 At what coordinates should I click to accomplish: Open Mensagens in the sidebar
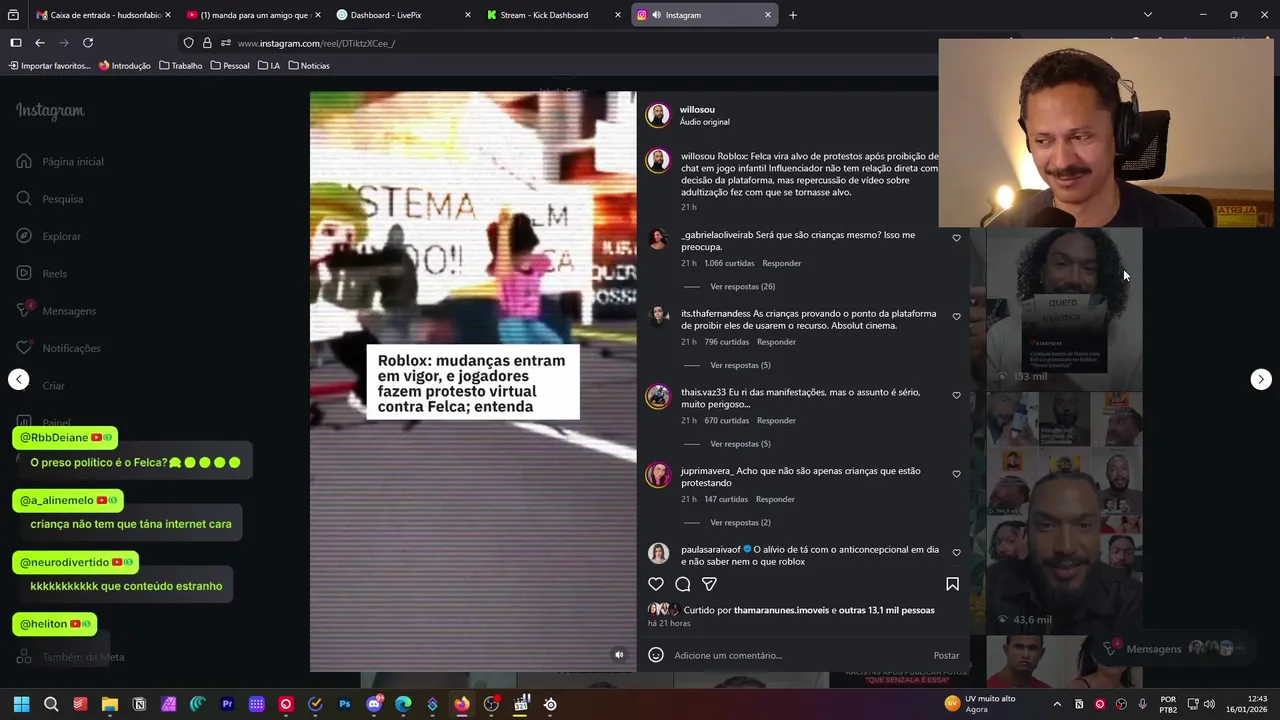[56, 311]
